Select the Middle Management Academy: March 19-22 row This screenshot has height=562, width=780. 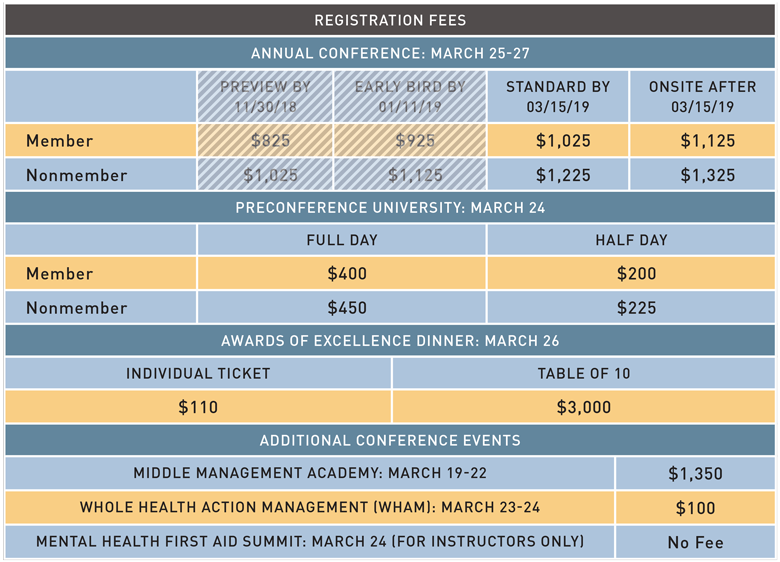[310, 474]
